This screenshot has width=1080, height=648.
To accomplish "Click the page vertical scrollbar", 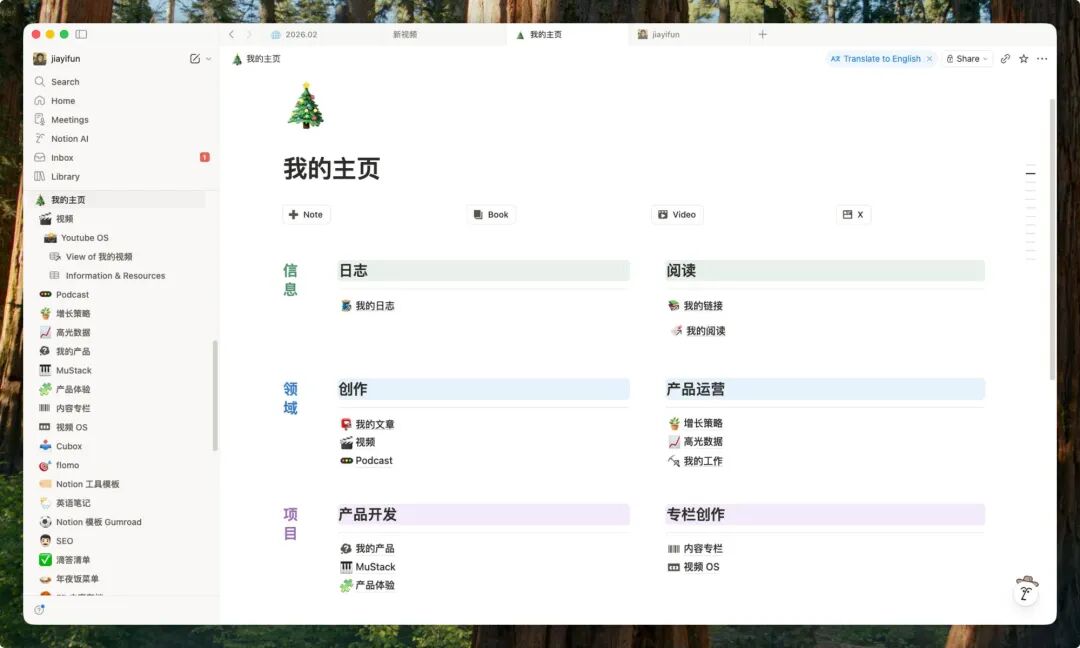I will (x=1052, y=239).
